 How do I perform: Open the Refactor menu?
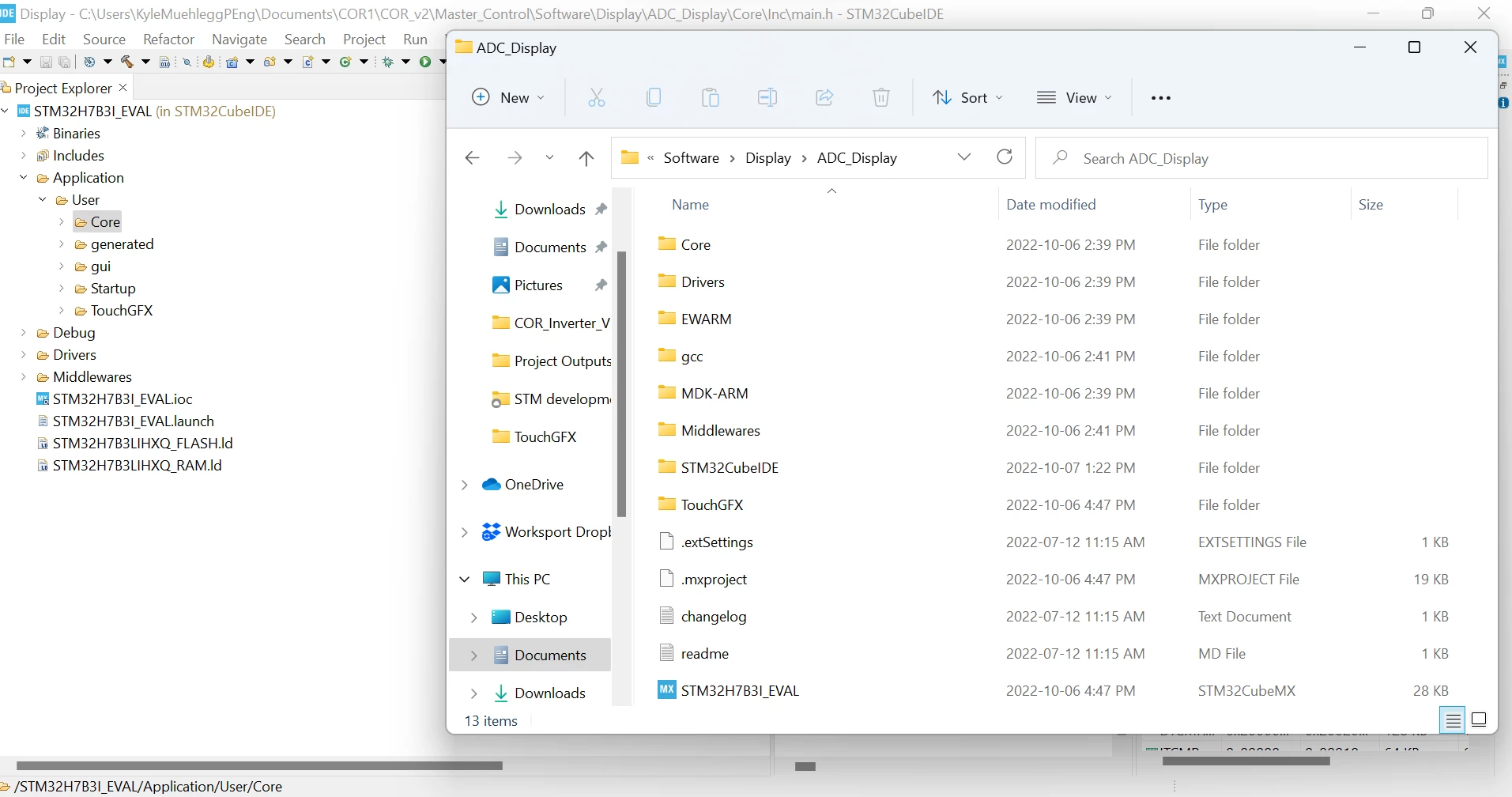click(x=168, y=39)
